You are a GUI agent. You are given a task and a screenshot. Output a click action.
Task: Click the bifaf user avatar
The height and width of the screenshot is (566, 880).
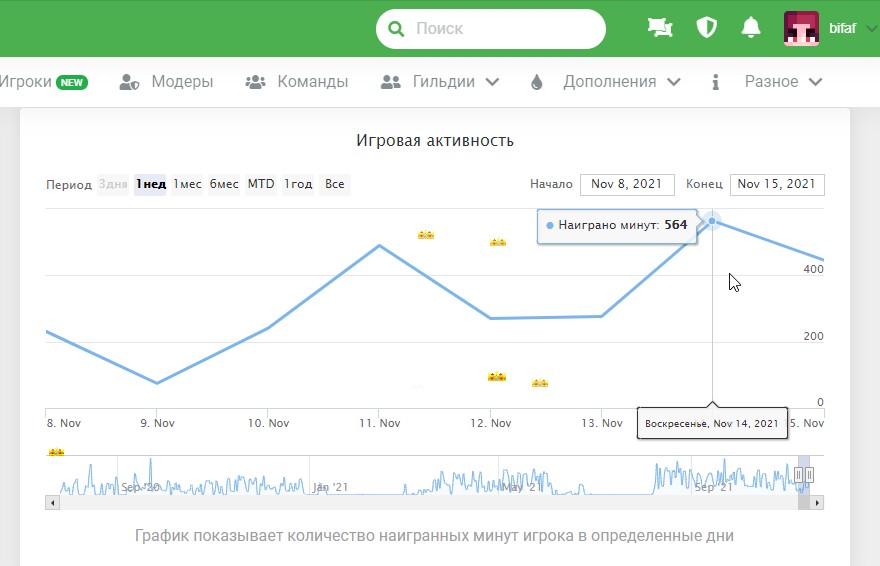(801, 29)
